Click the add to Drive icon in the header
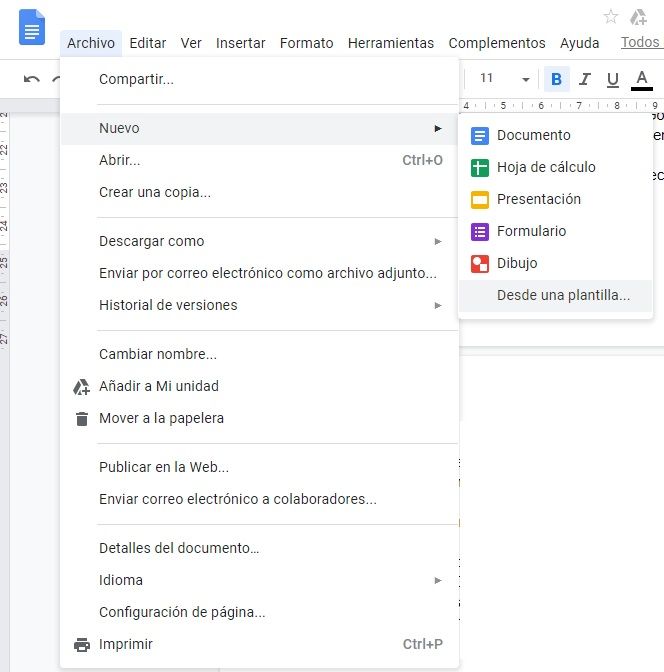 click(x=638, y=16)
